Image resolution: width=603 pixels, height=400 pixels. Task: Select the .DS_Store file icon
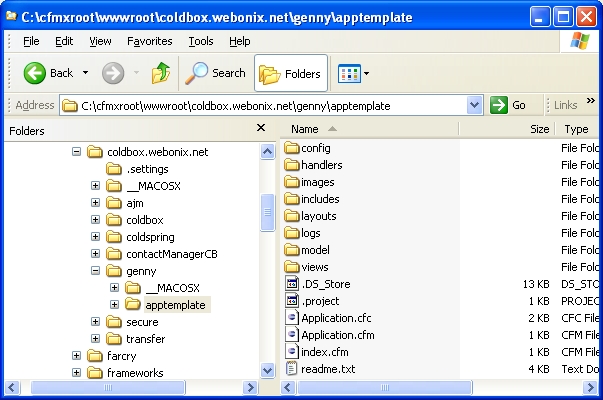coord(292,284)
